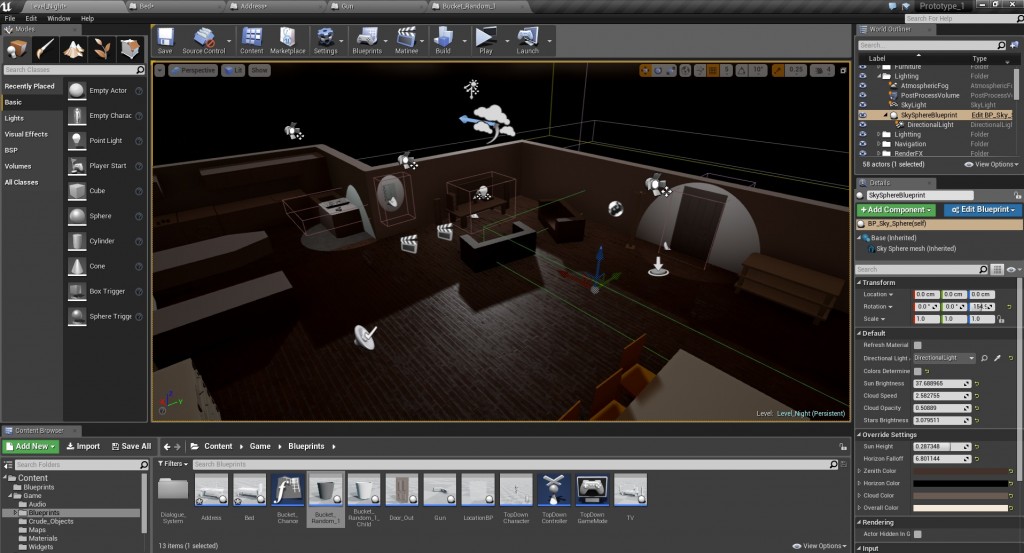This screenshot has height=553, width=1024.
Task: Click Add New in Content Browser
Action: 31,447
